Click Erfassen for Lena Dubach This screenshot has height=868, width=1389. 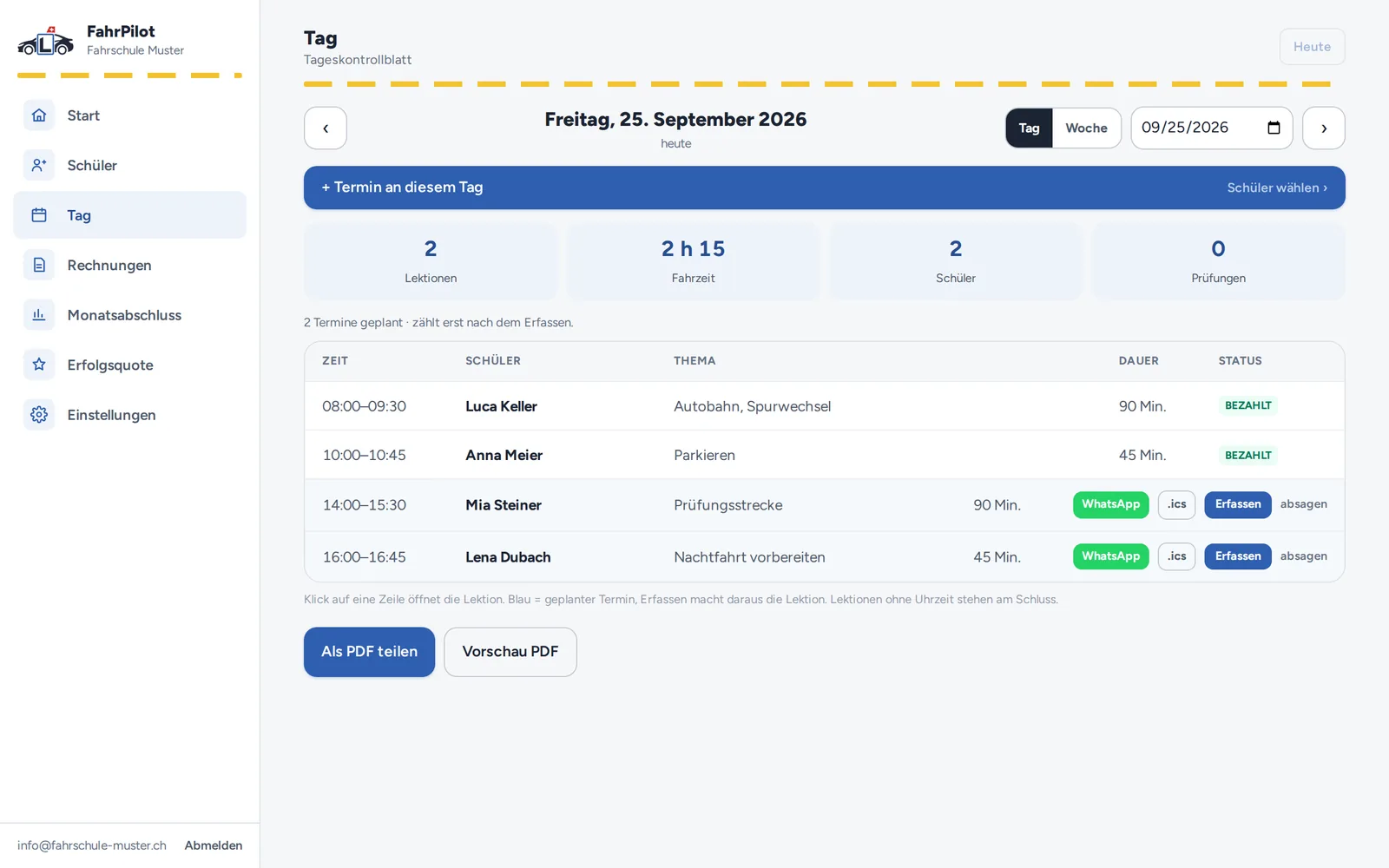[1238, 556]
